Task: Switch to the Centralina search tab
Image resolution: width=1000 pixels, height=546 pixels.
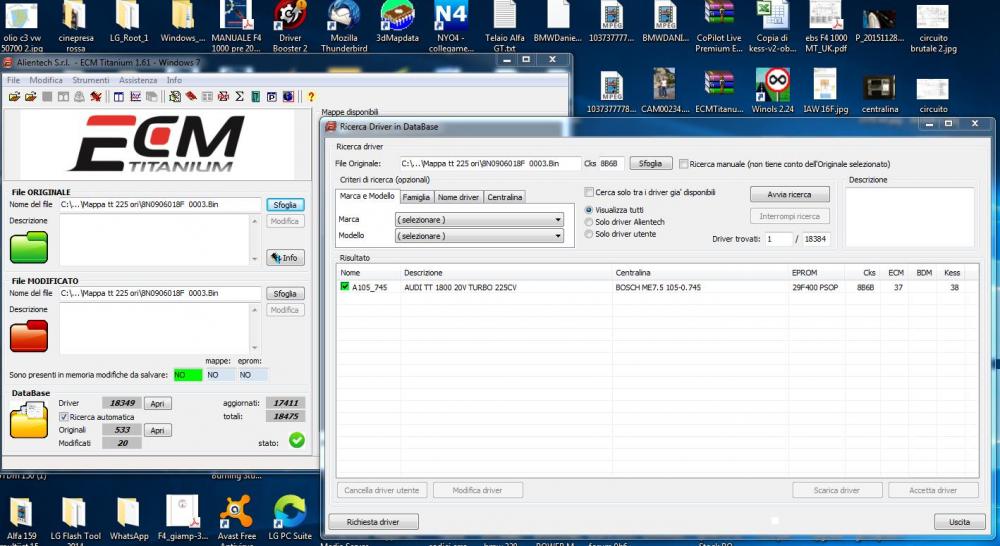Action: point(504,197)
